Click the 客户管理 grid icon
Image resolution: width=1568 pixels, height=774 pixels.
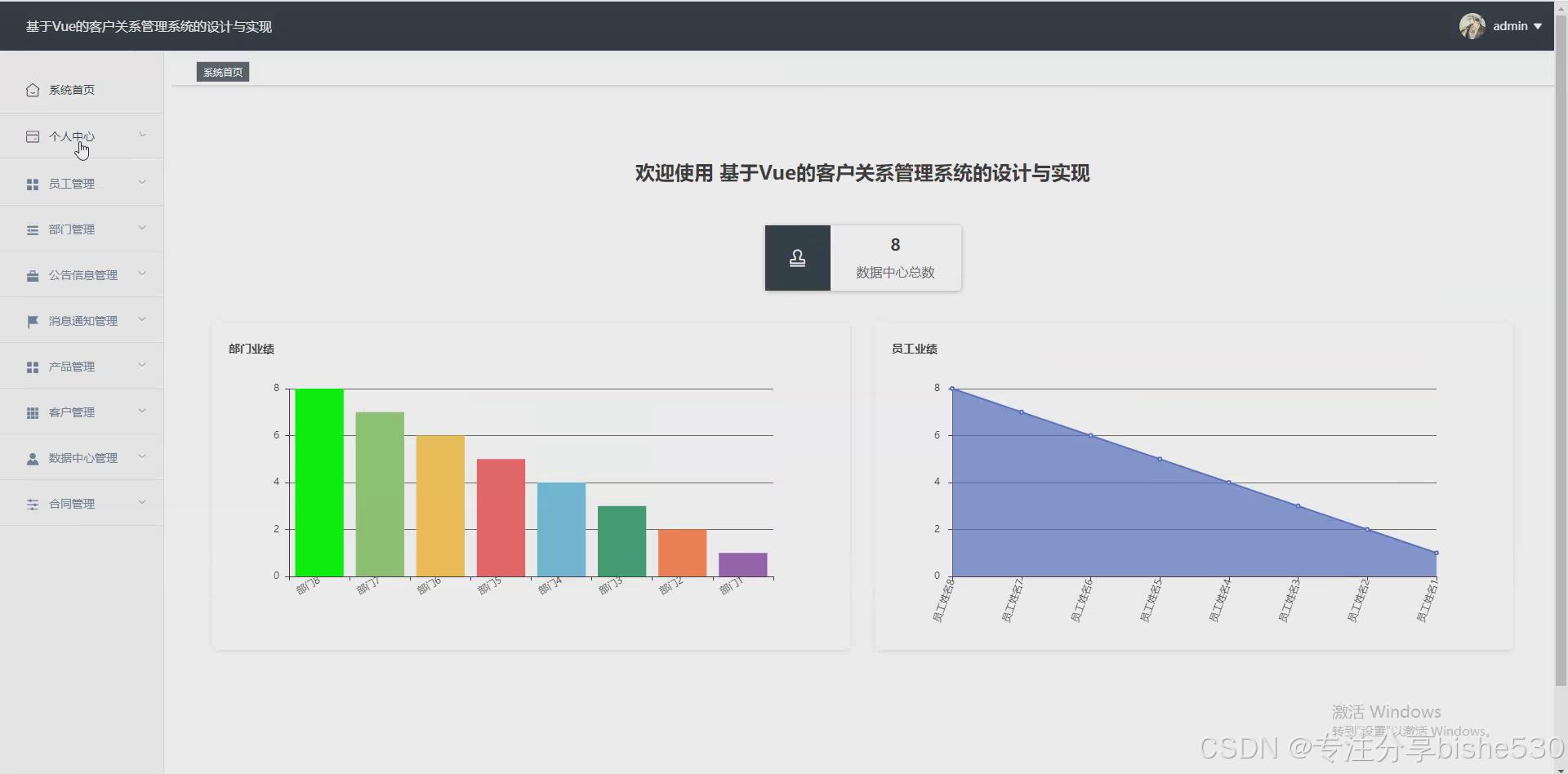[x=33, y=412]
